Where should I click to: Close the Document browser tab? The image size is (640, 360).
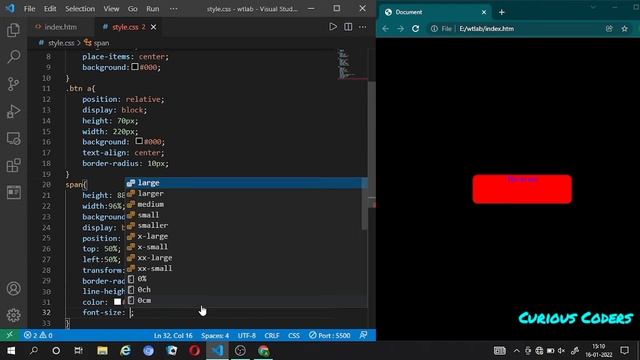click(484, 12)
